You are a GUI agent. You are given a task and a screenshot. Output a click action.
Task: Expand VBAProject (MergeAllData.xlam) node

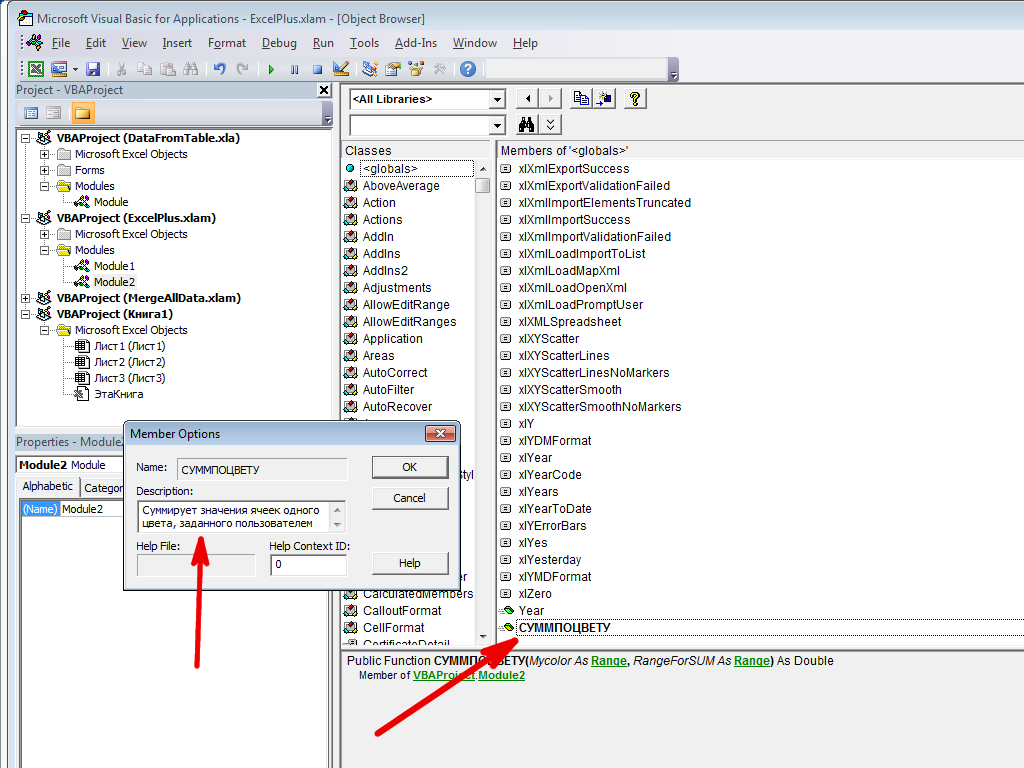click(x=25, y=298)
